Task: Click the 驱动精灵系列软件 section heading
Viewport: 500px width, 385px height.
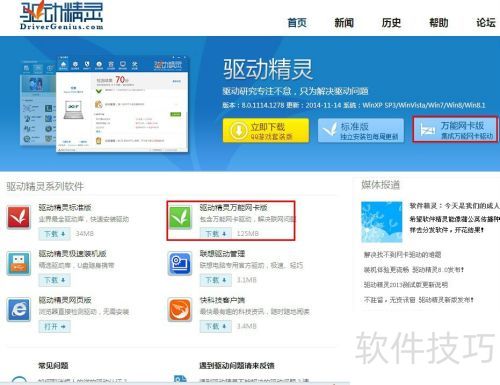Action: [45, 186]
